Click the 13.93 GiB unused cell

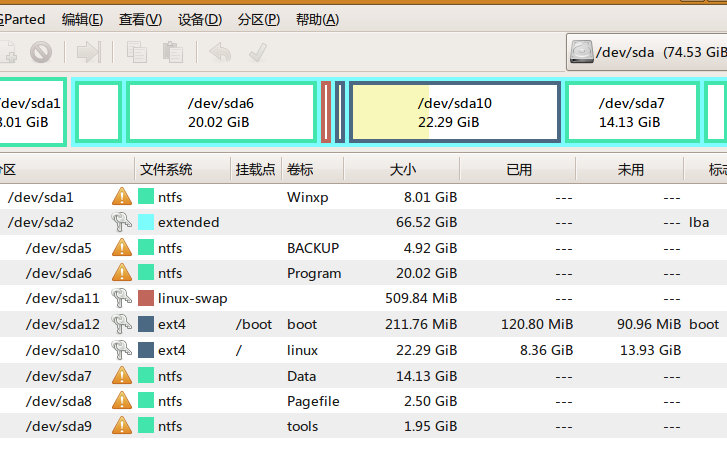[x=650, y=350]
